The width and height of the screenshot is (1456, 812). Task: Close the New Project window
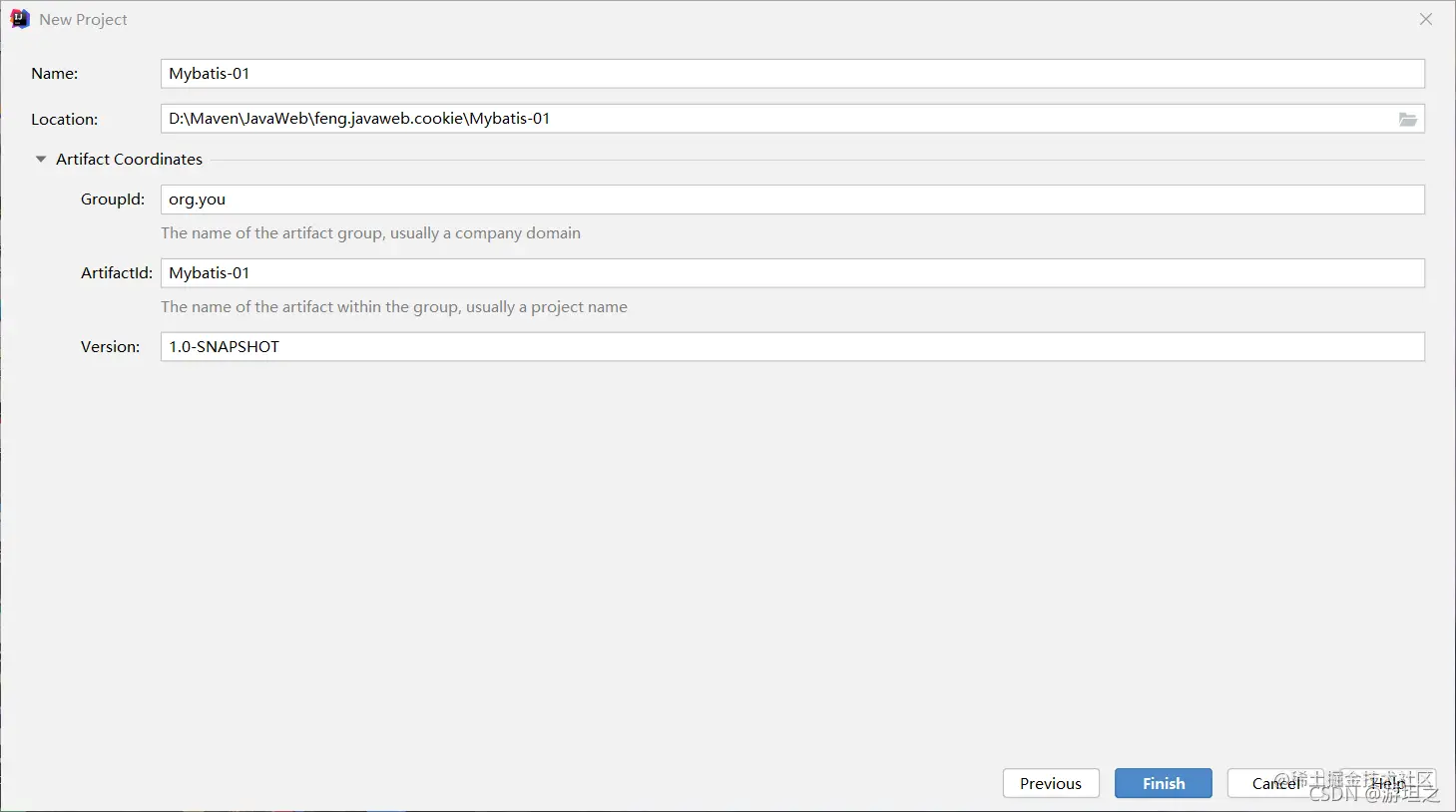[1426, 19]
